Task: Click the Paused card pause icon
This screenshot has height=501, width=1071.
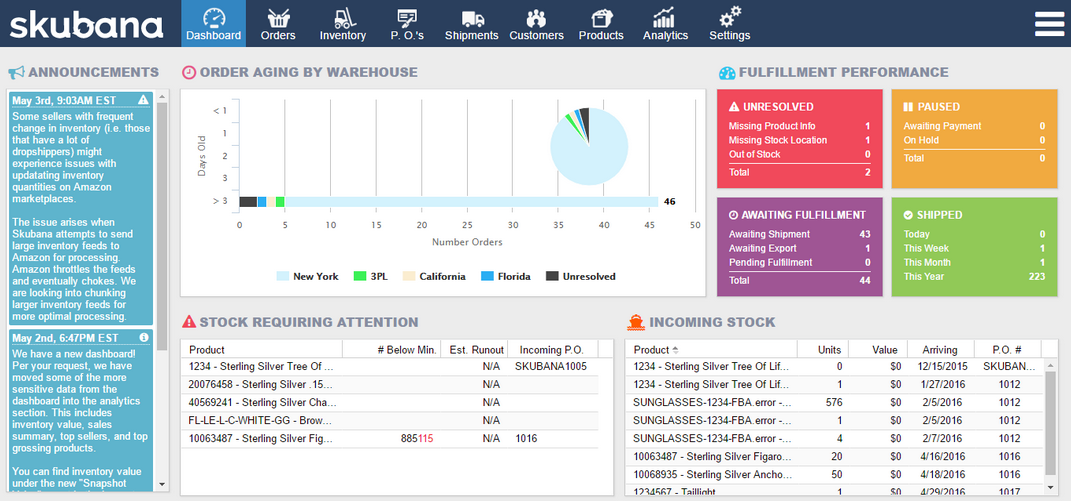Action: tap(908, 107)
